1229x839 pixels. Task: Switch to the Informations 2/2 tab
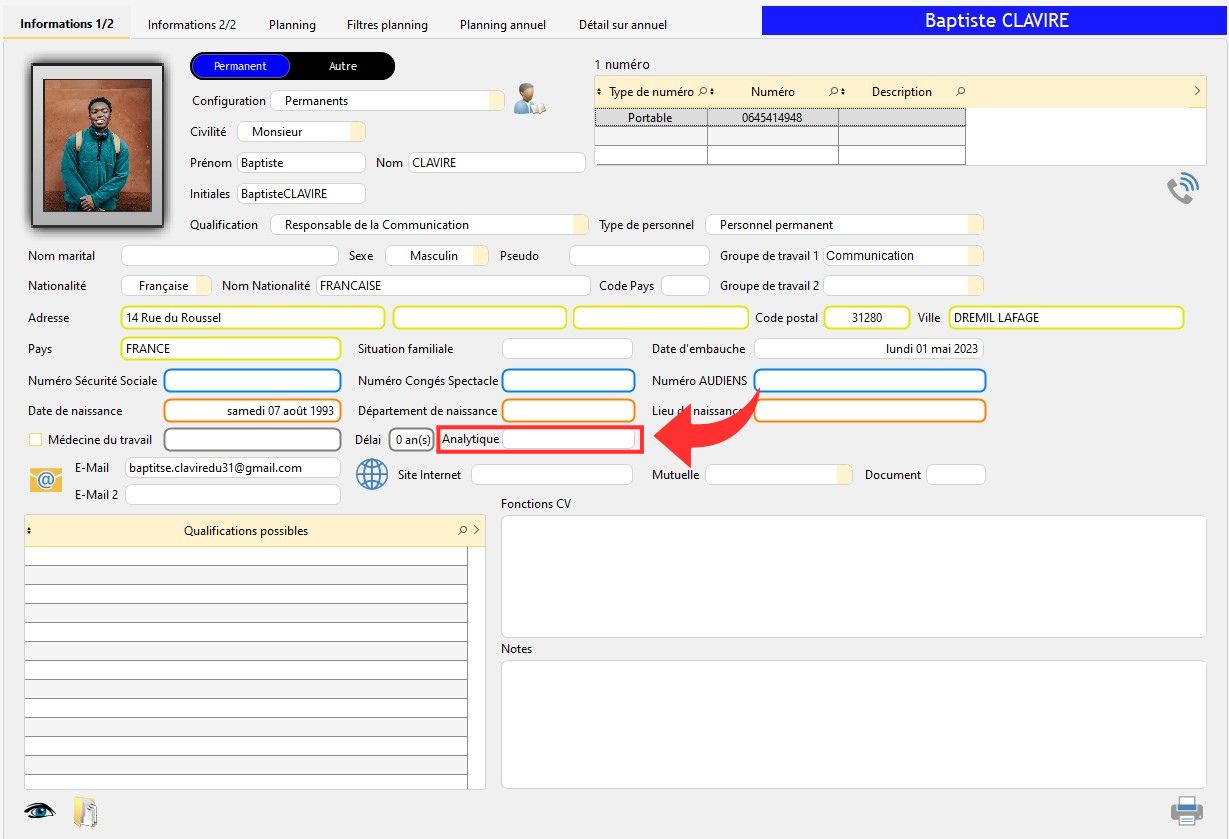(x=191, y=24)
